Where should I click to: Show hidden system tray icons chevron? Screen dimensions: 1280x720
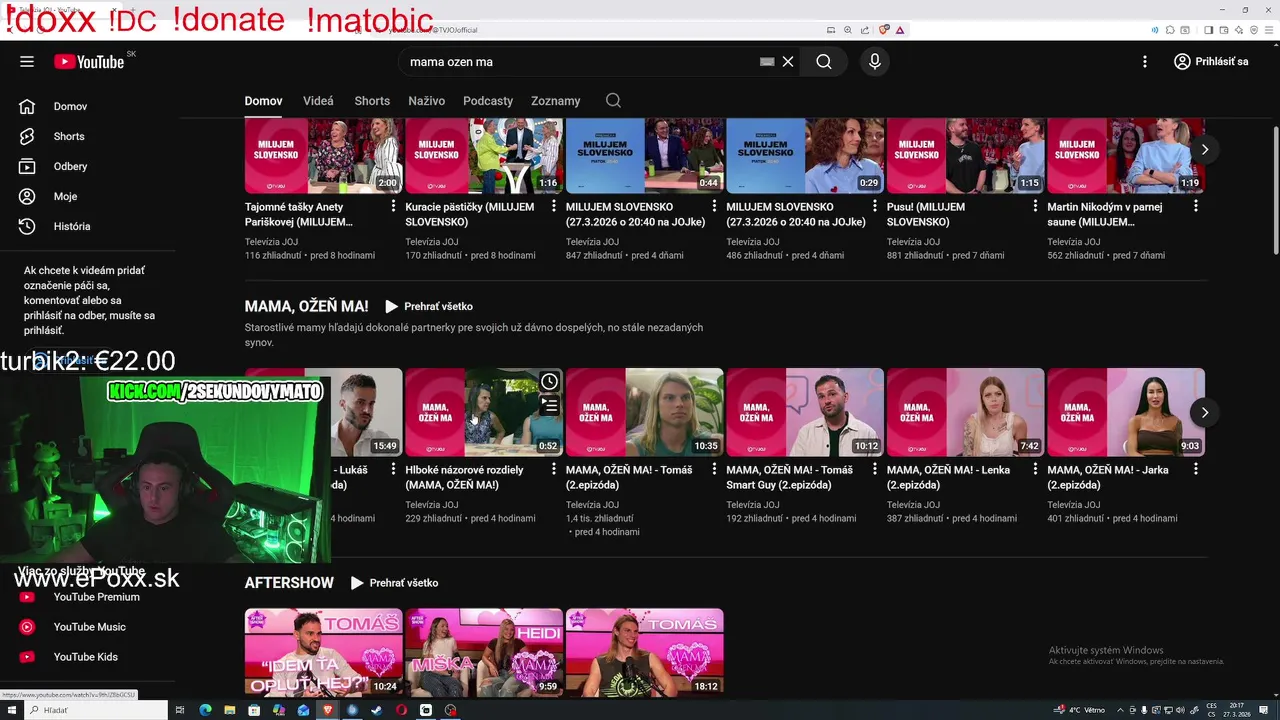[x=1119, y=710]
